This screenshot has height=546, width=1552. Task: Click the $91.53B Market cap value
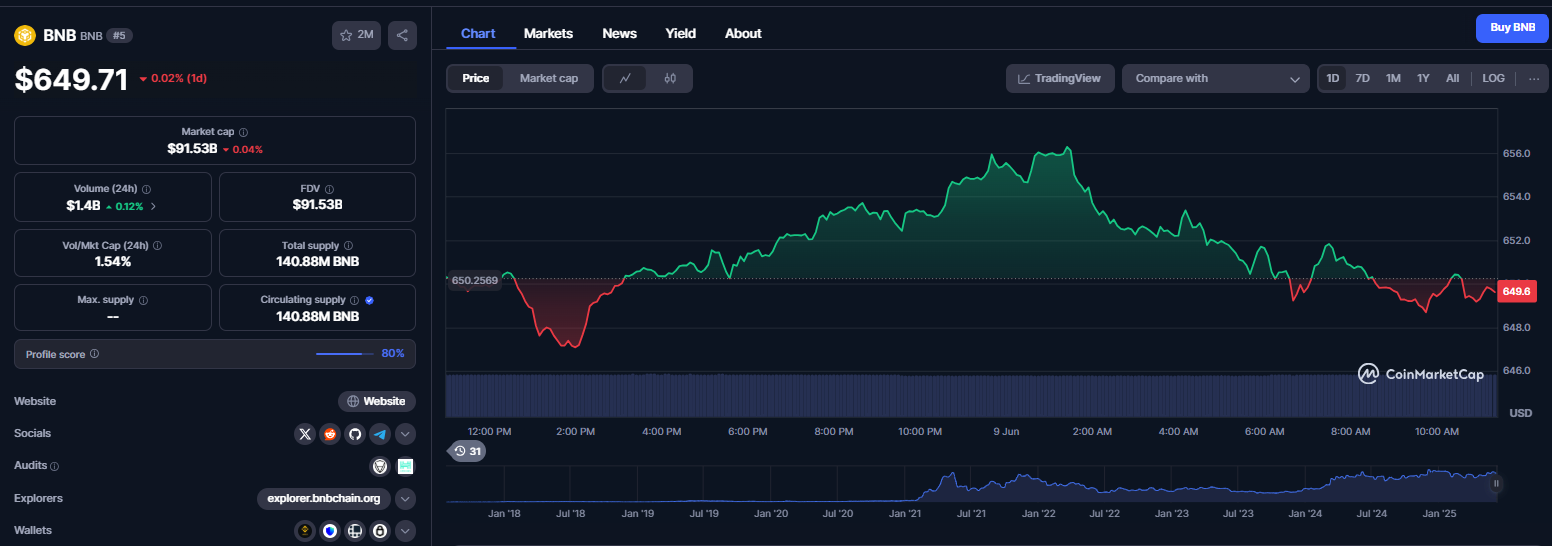click(192, 148)
